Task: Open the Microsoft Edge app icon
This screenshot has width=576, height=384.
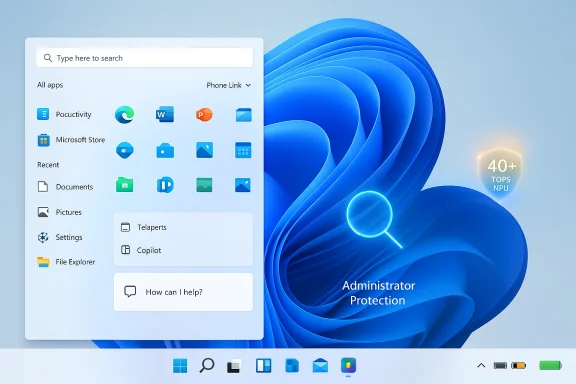Action: (x=125, y=115)
